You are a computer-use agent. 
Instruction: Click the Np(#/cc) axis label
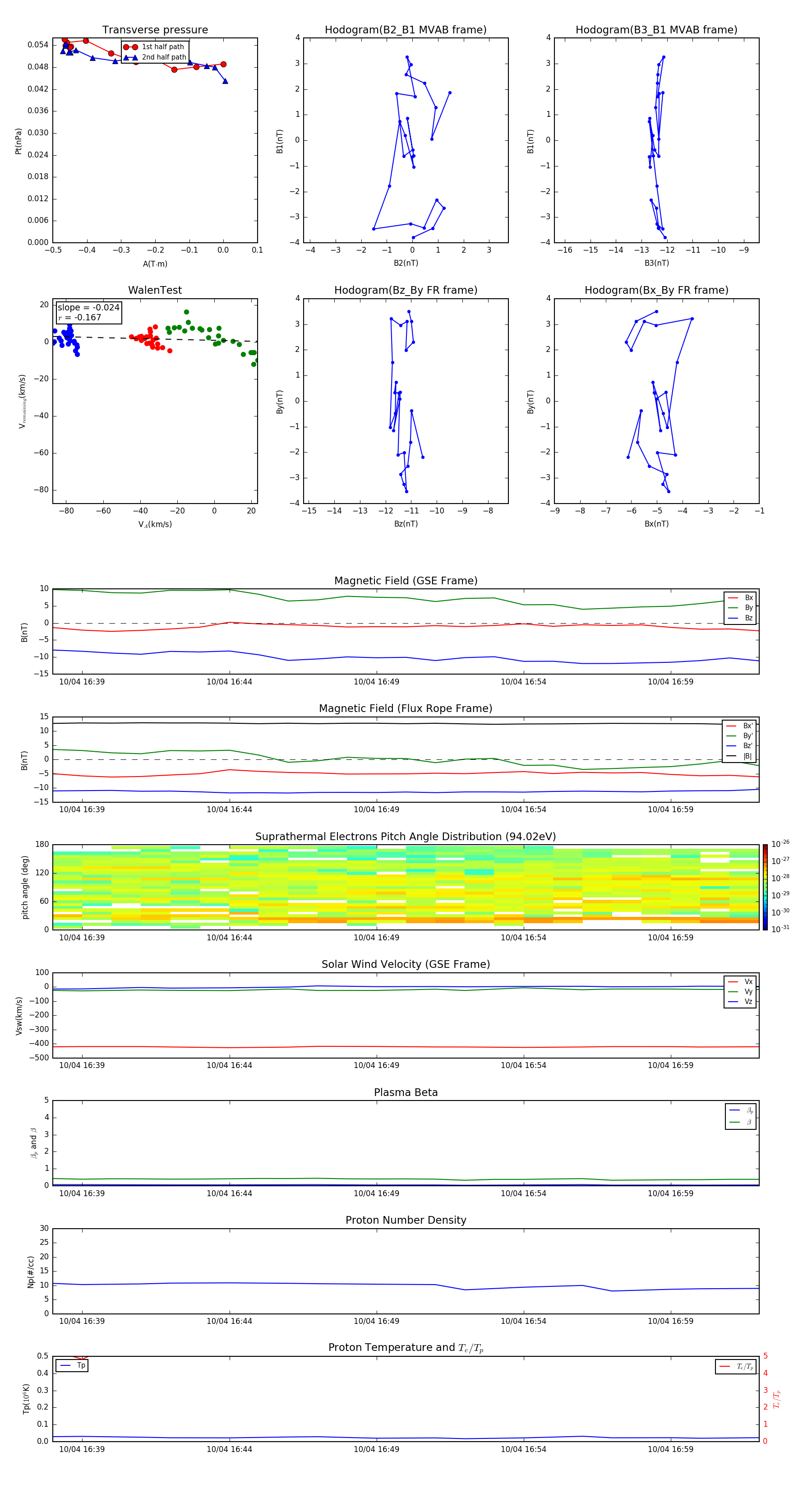tap(31, 1272)
